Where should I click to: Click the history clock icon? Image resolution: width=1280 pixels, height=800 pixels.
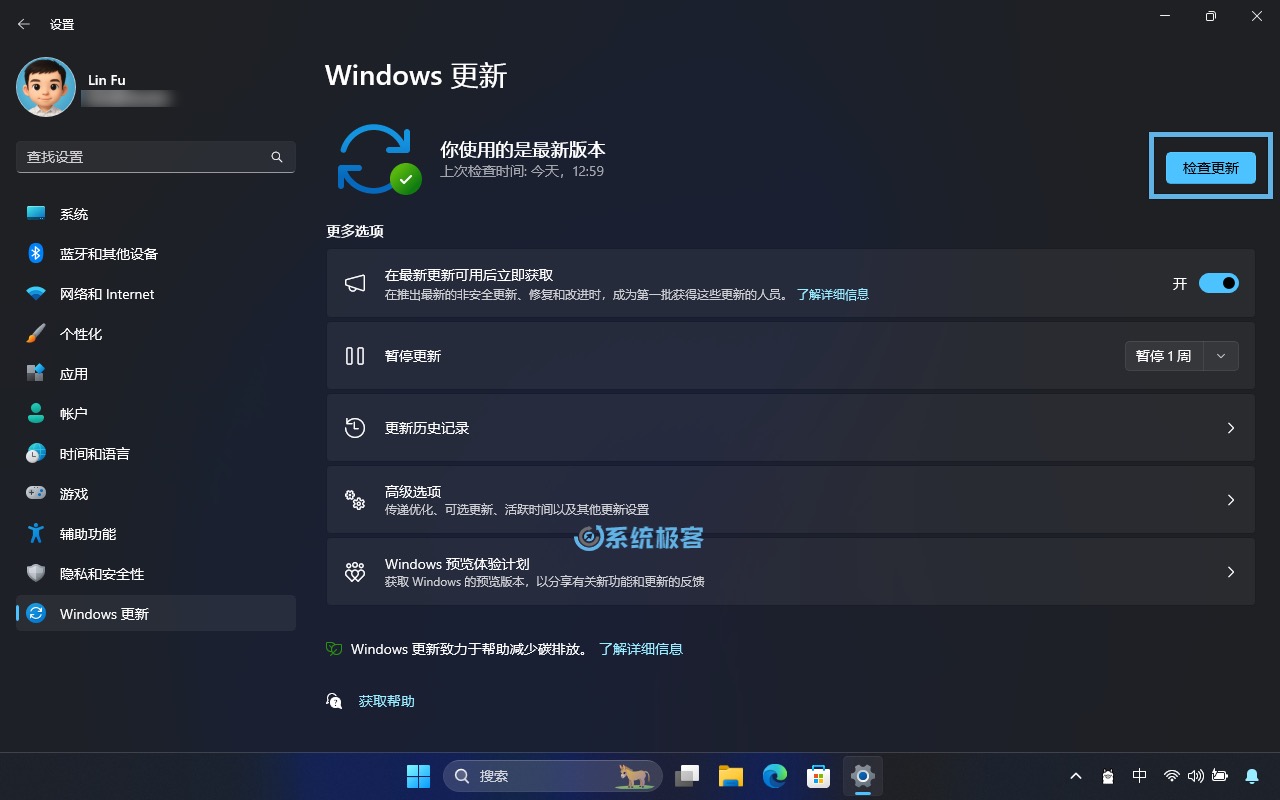355,428
